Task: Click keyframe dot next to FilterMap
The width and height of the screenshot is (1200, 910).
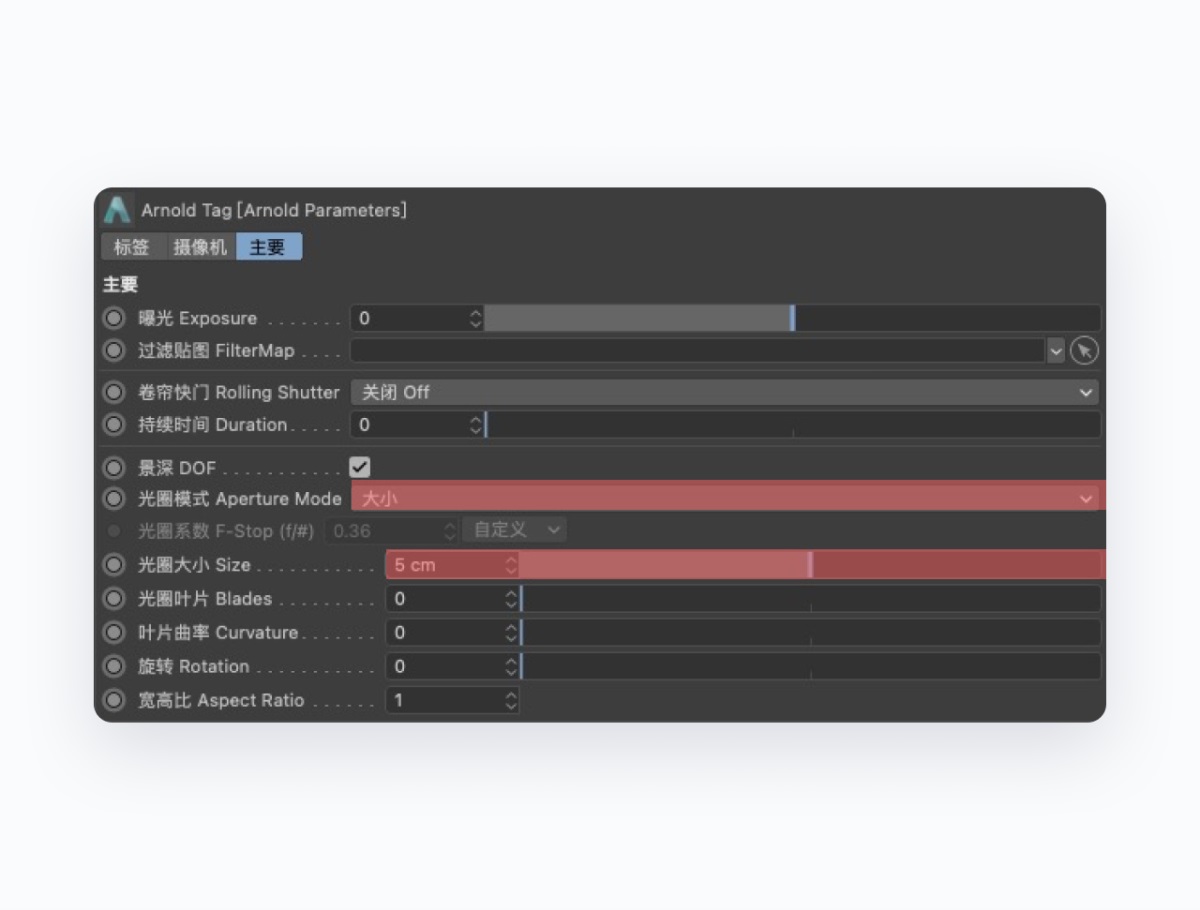Action: tap(115, 351)
